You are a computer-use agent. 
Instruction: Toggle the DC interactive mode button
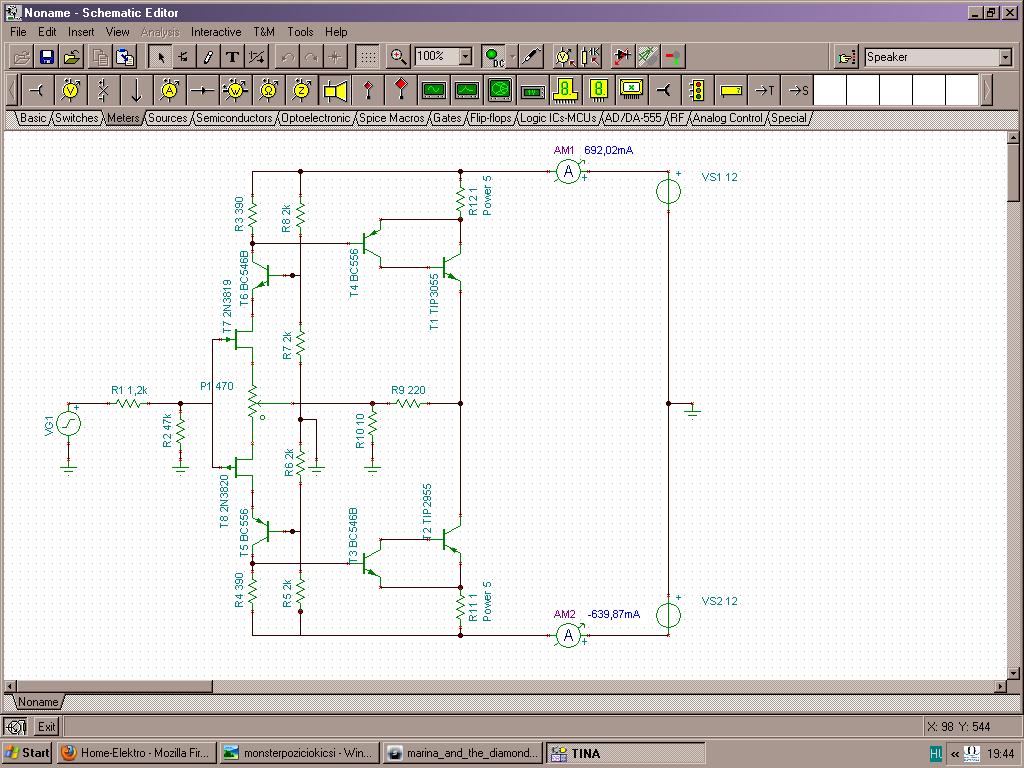494,57
